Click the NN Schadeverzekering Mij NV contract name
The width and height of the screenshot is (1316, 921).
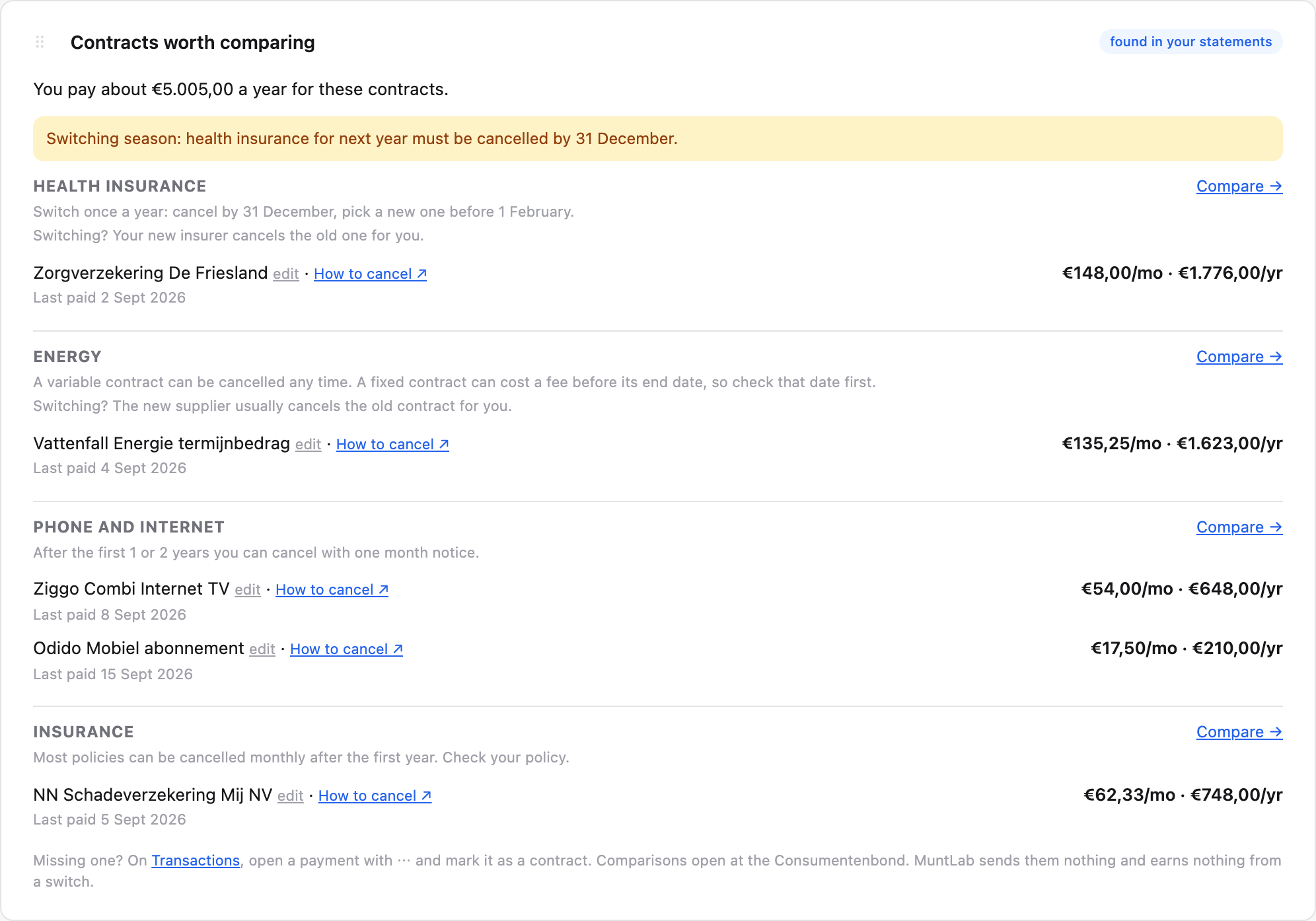tap(153, 795)
